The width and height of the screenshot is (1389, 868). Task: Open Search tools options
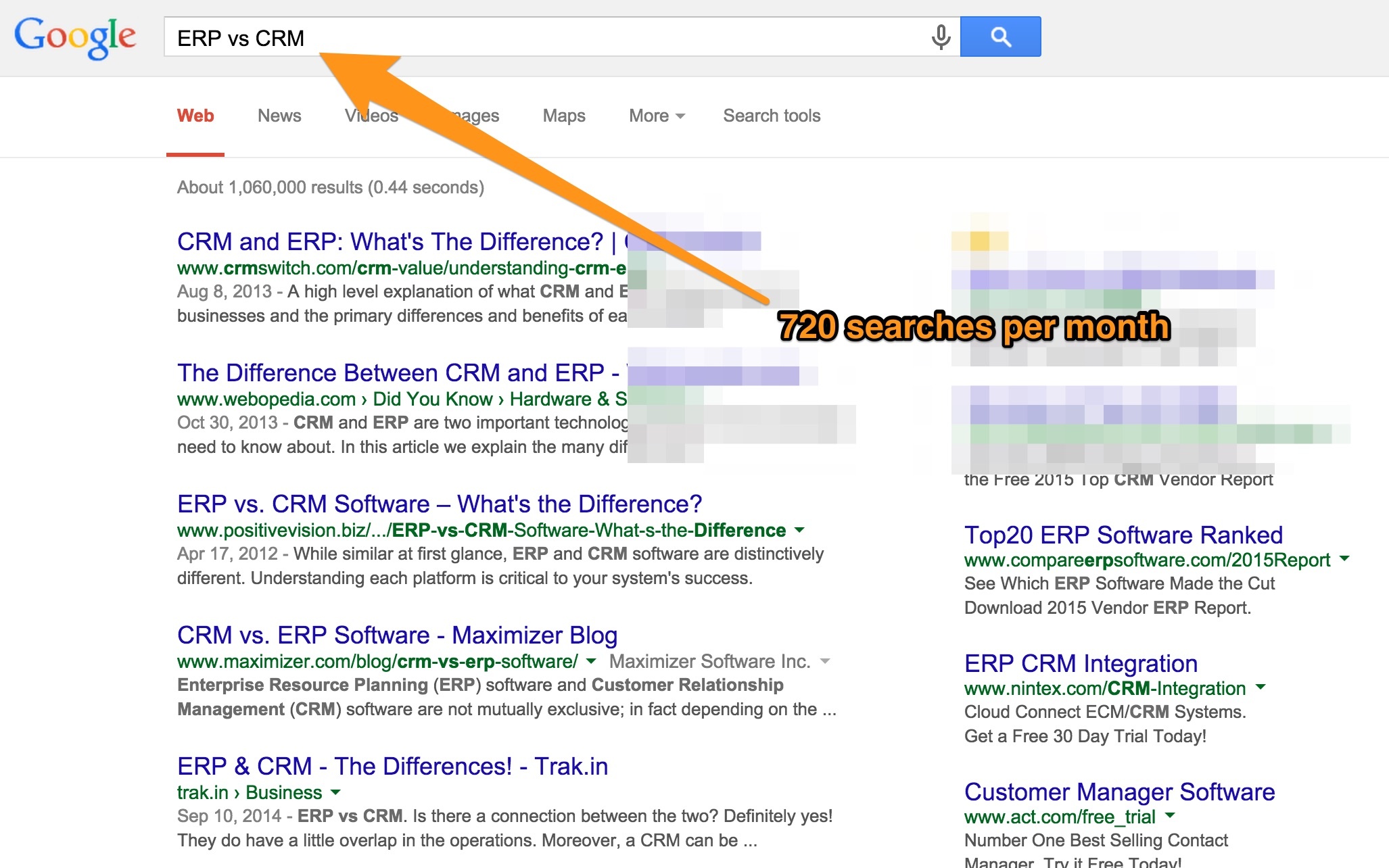click(x=771, y=116)
